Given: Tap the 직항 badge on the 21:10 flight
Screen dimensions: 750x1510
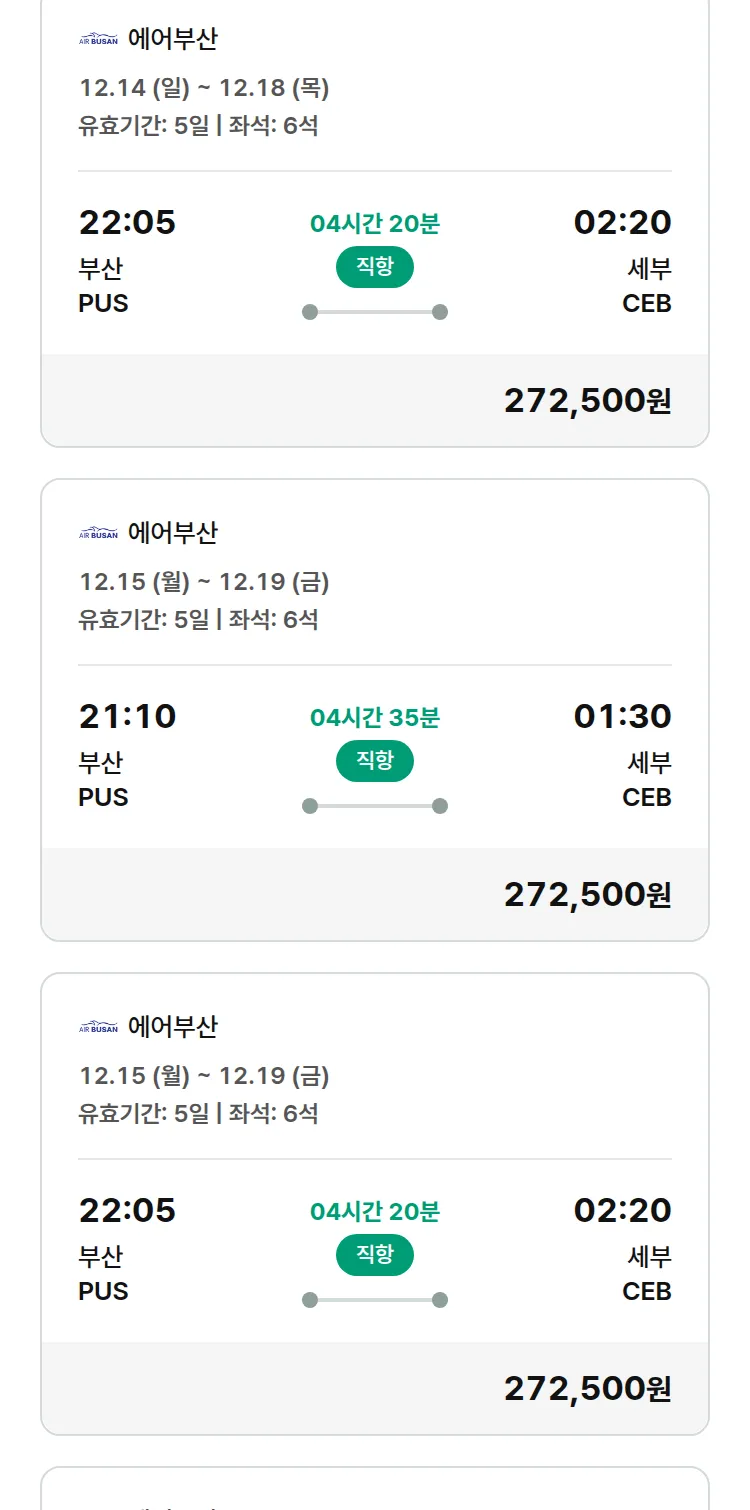Looking at the screenshot, I should click(374, 761).
